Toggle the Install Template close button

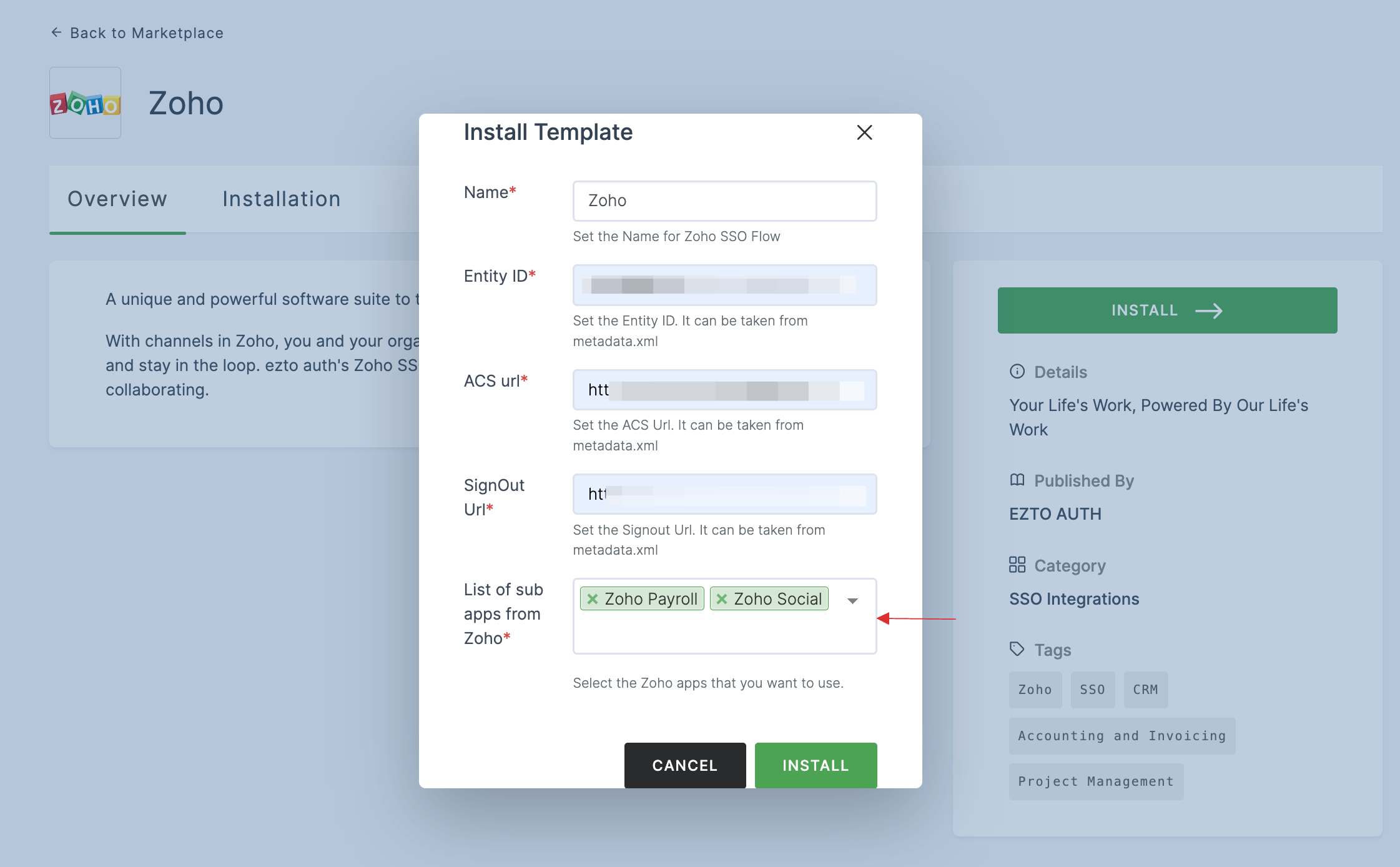pyautogui.click(x=865, y=132)
